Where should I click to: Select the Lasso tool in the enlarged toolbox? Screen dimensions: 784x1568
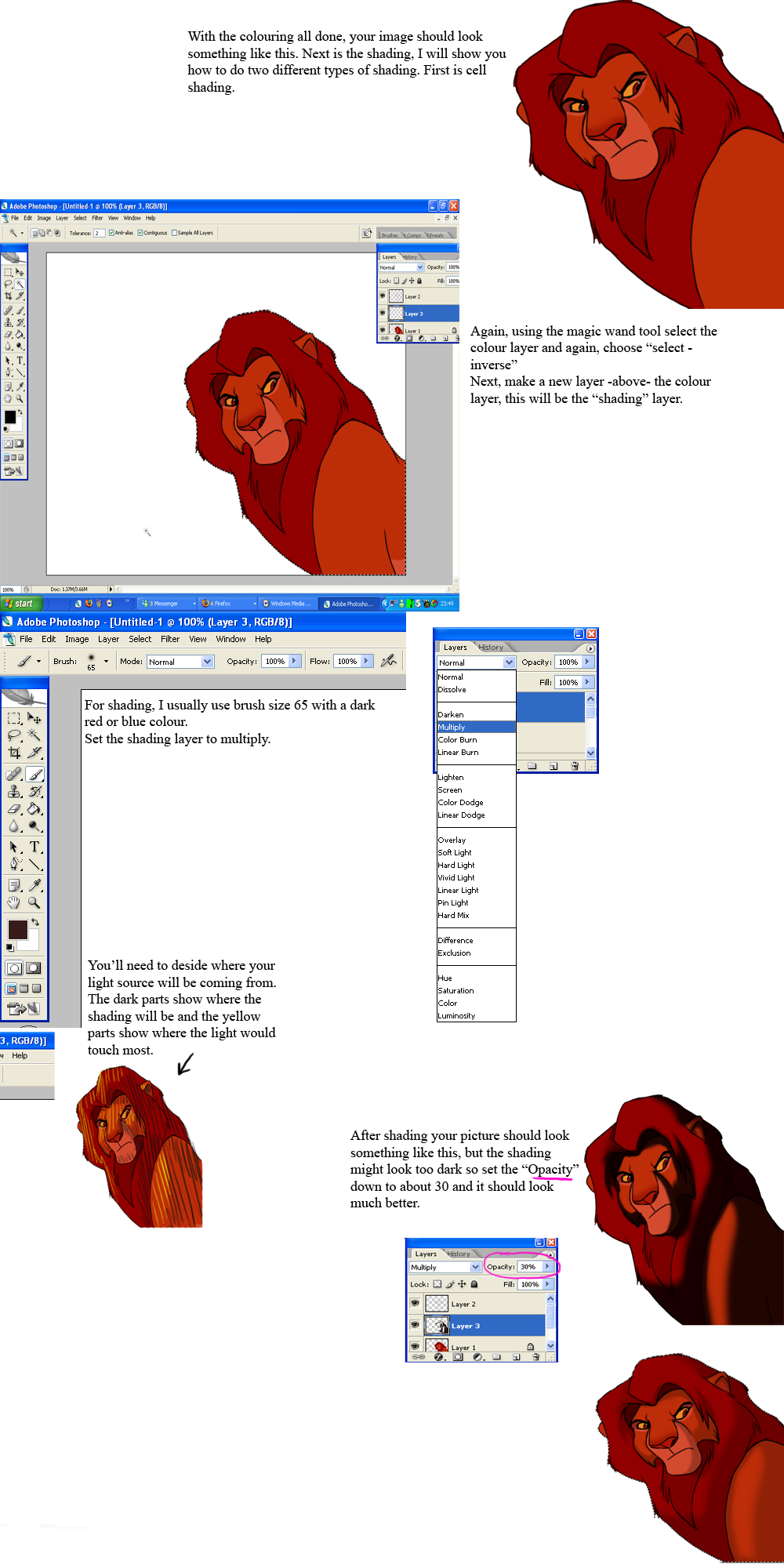[14, 735]
